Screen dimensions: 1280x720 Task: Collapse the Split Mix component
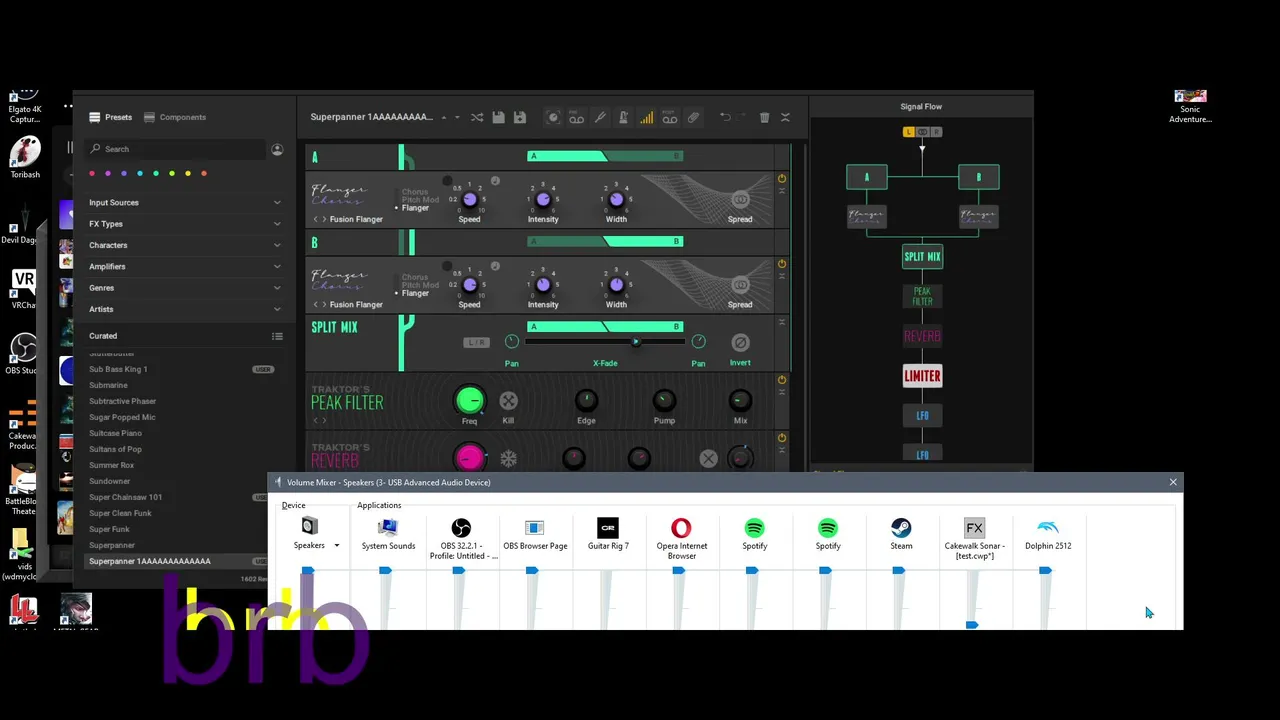click(x=782, y=322)
